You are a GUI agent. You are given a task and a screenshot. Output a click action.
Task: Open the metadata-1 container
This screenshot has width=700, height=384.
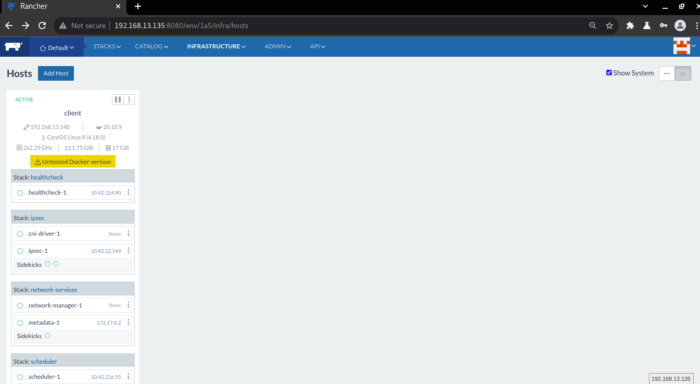42,322
